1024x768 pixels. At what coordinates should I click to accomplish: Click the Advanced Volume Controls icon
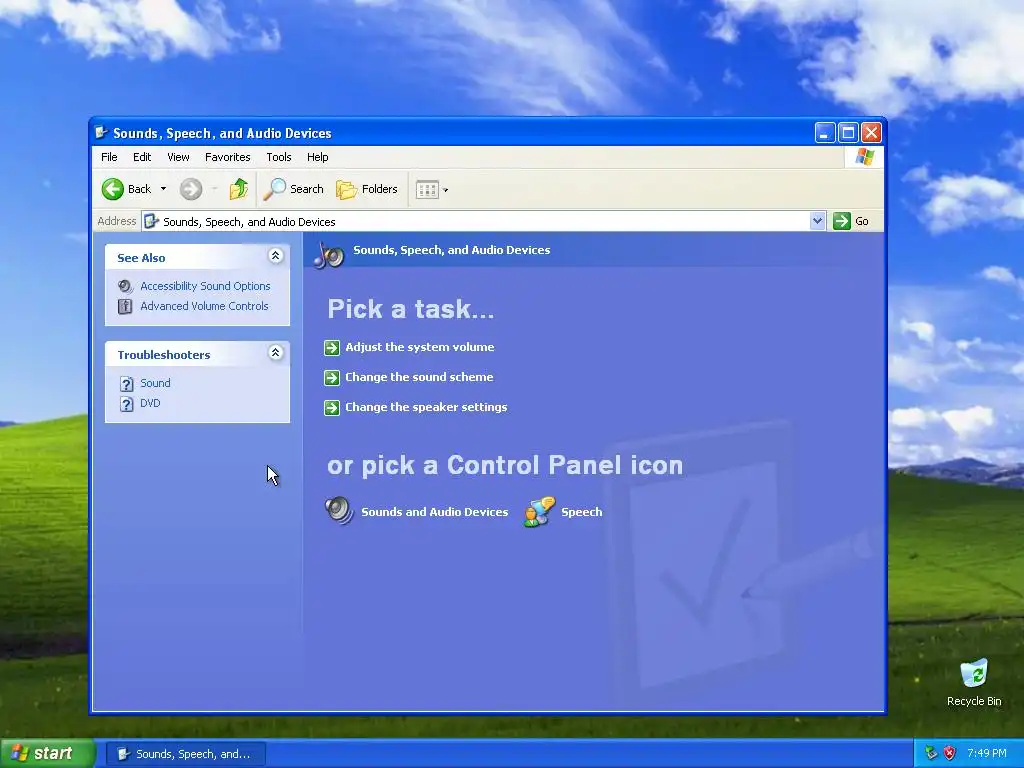click(x=125, y=306)
